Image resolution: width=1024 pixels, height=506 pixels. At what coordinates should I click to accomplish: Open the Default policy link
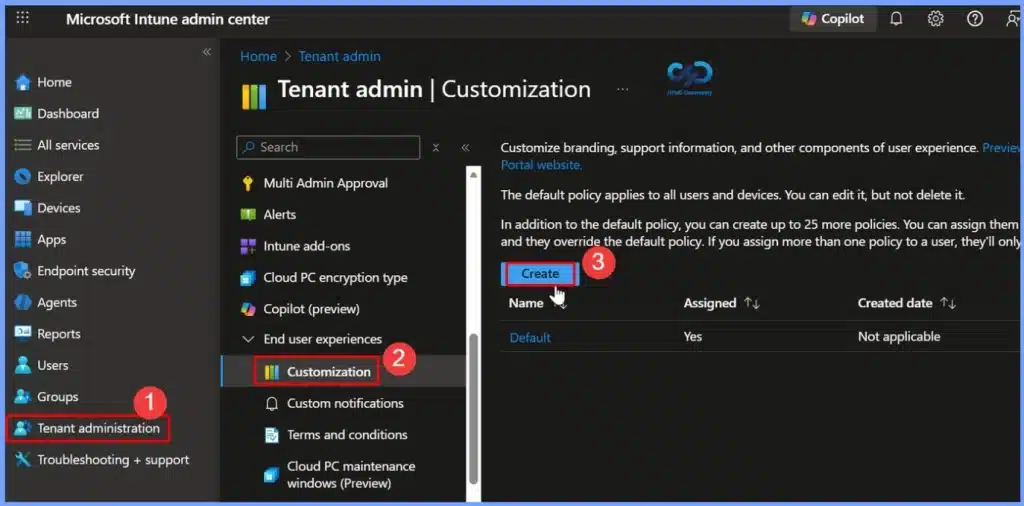click(530, 338)
